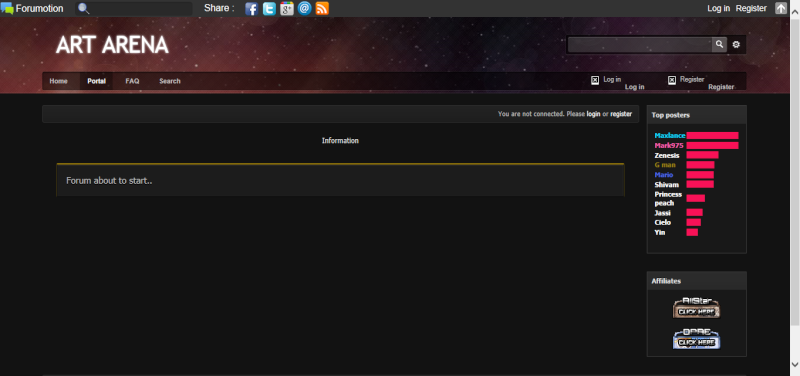Share the forum on Facebook
800x376 pixels.
click(x=251, y=8)
